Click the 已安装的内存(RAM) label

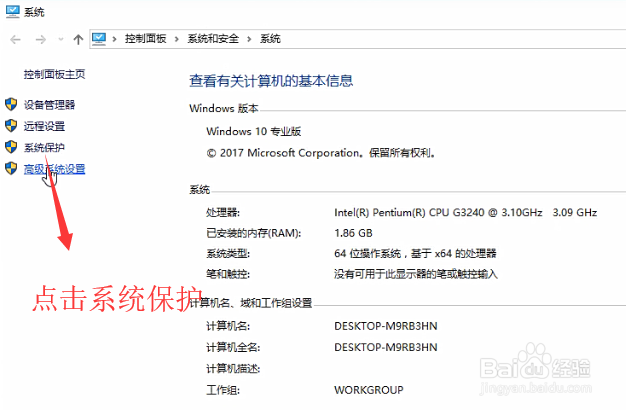coord(254,233)
